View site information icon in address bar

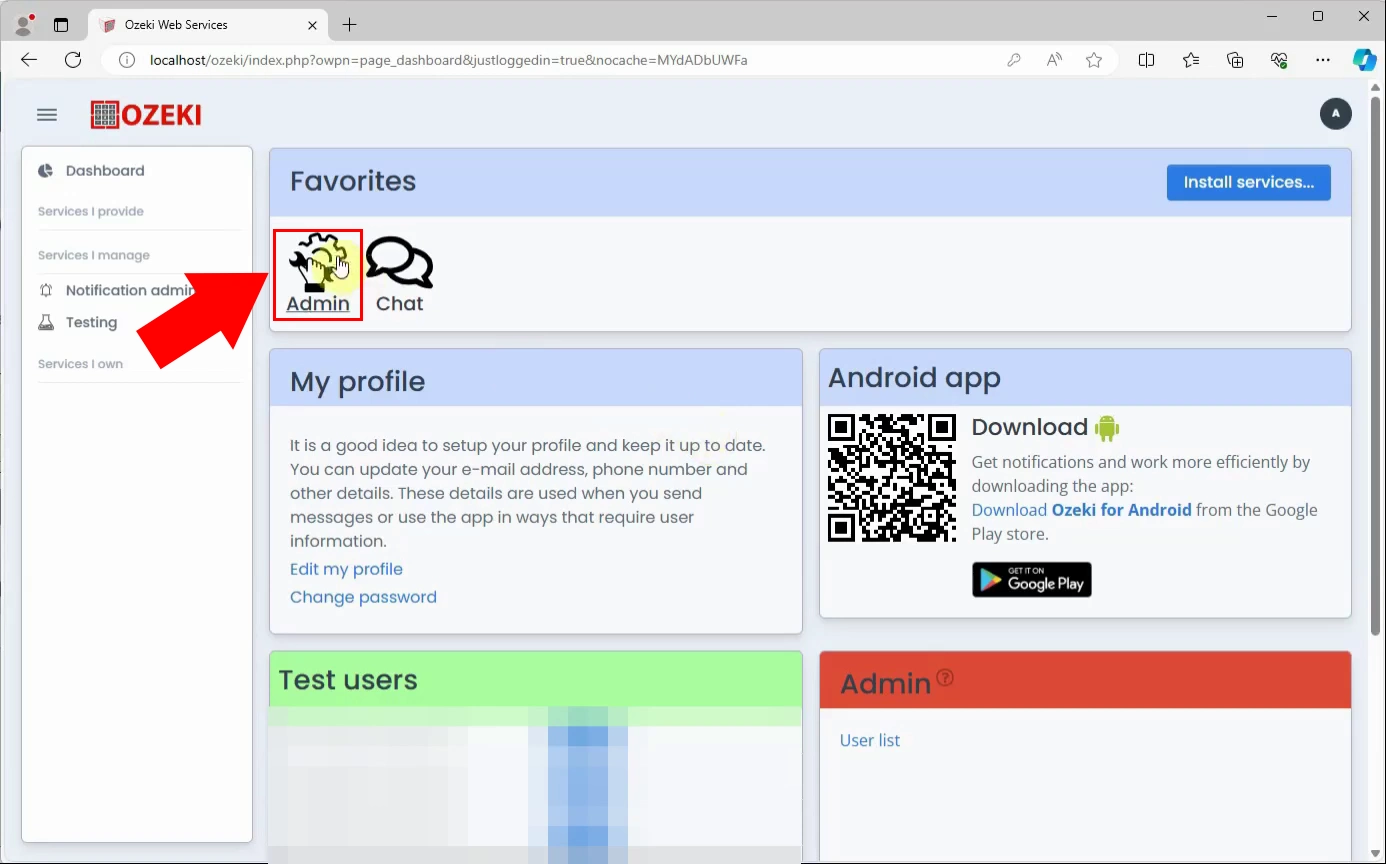pyautogui.click(x=127, y=60)
